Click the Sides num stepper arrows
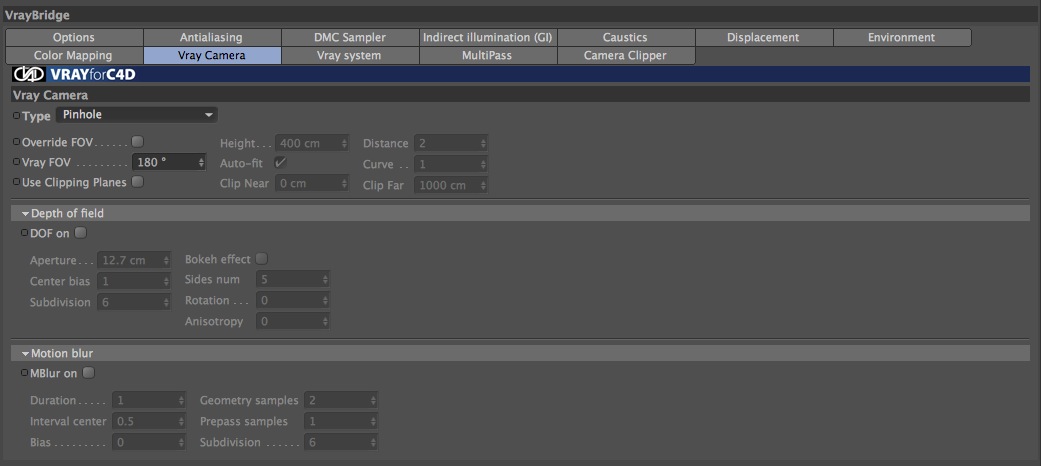This screenshot has width=1041, height=466. click(325, 279)
